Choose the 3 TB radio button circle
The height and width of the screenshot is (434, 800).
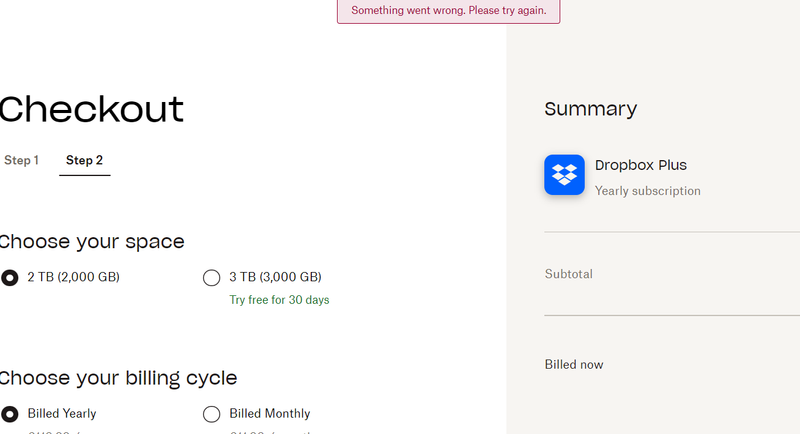[211, 277]
